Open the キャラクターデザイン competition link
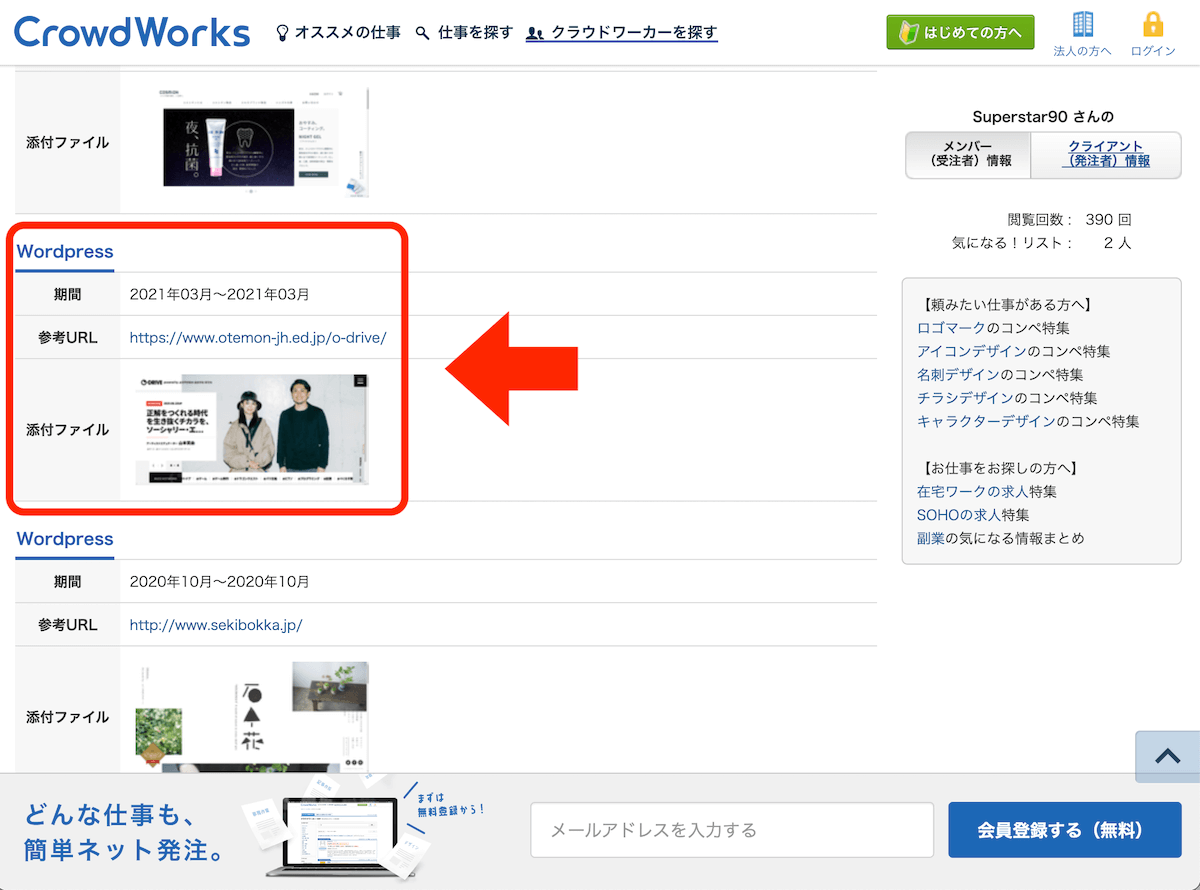This screenshot has height=890, width=1200. 986,421
